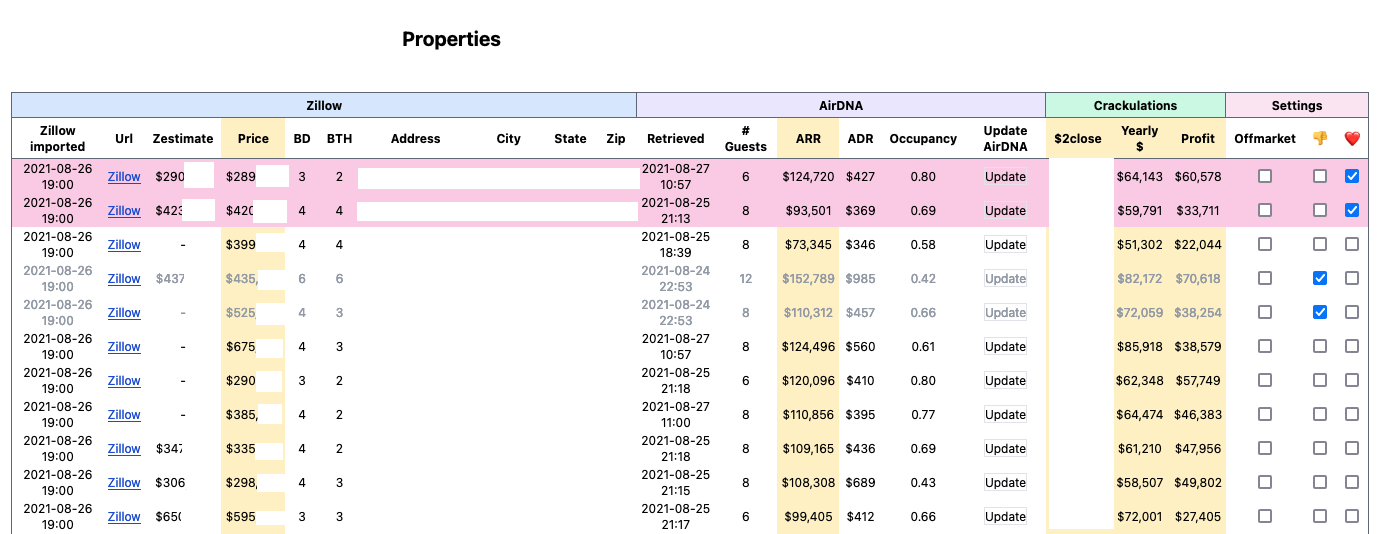Click the Occupancy column header

click(x=923, y=139)
